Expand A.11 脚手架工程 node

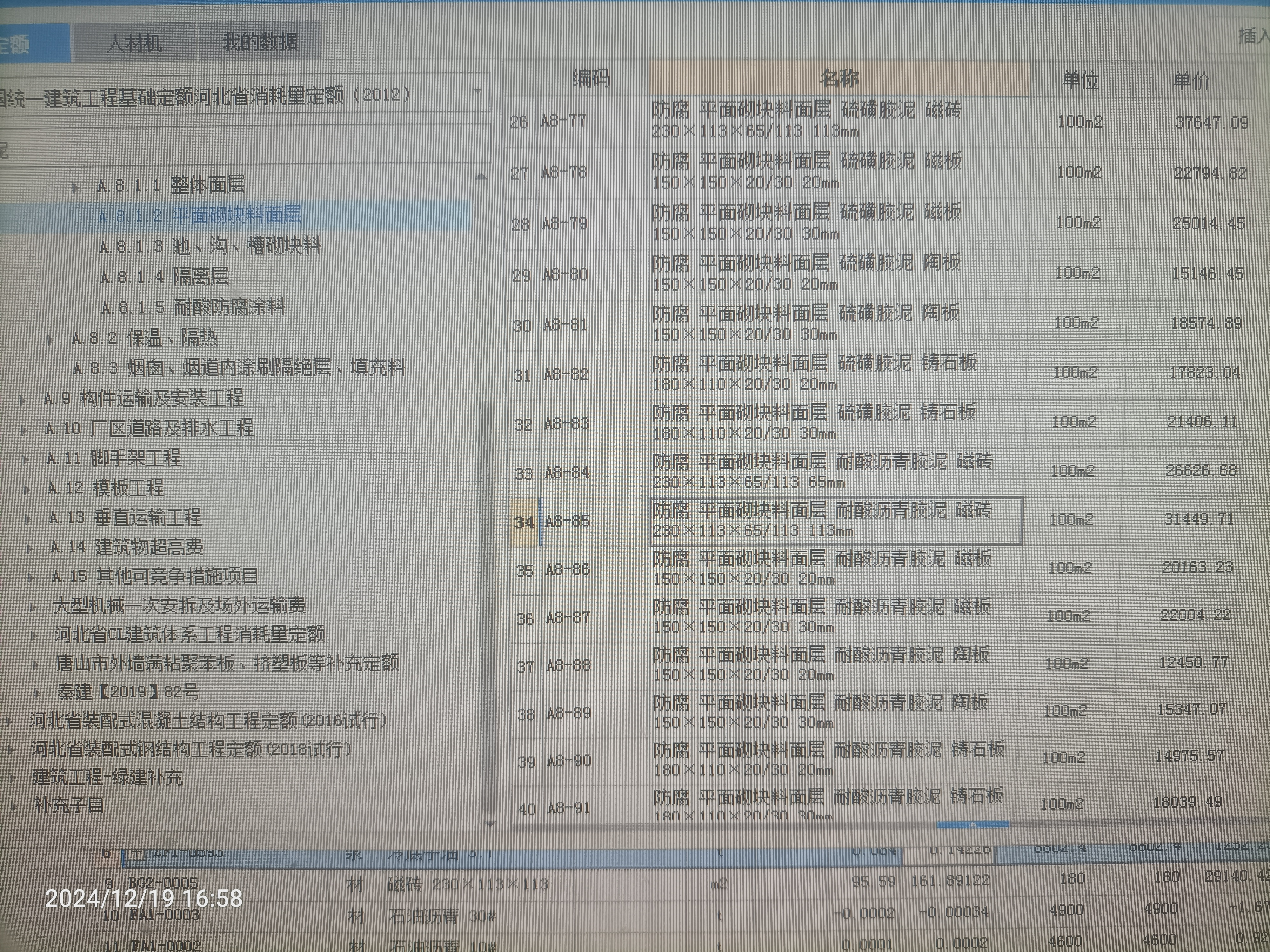(25, 459)
